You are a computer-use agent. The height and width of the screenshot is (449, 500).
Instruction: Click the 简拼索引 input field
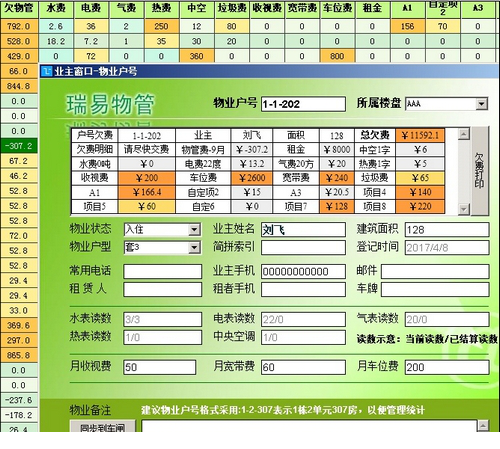tap(303, 248)
